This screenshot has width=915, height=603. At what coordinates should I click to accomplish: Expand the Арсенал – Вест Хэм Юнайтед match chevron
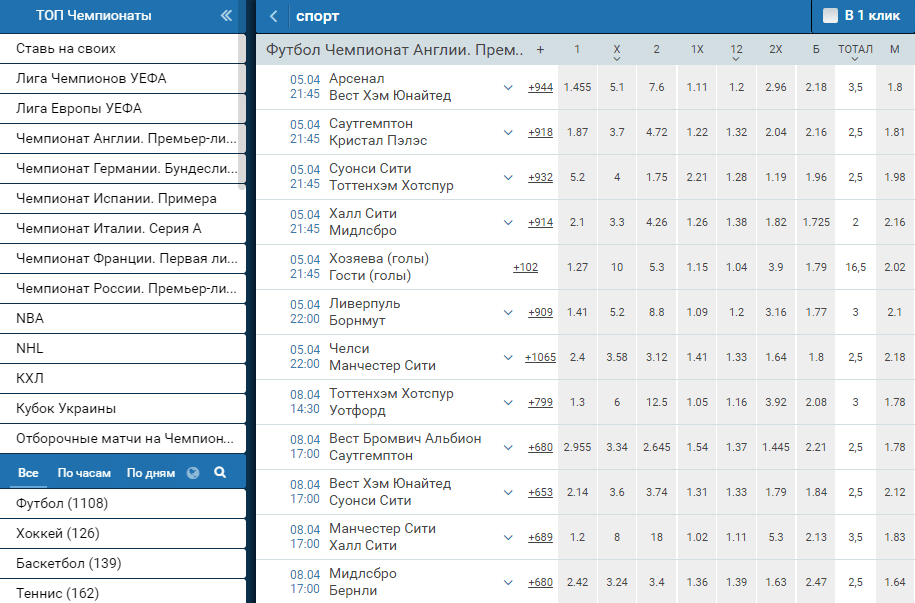[x=508, y=88]
